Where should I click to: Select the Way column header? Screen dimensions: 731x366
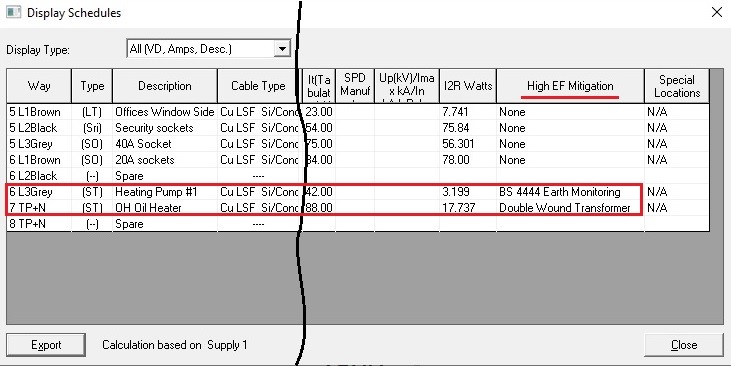39,86
